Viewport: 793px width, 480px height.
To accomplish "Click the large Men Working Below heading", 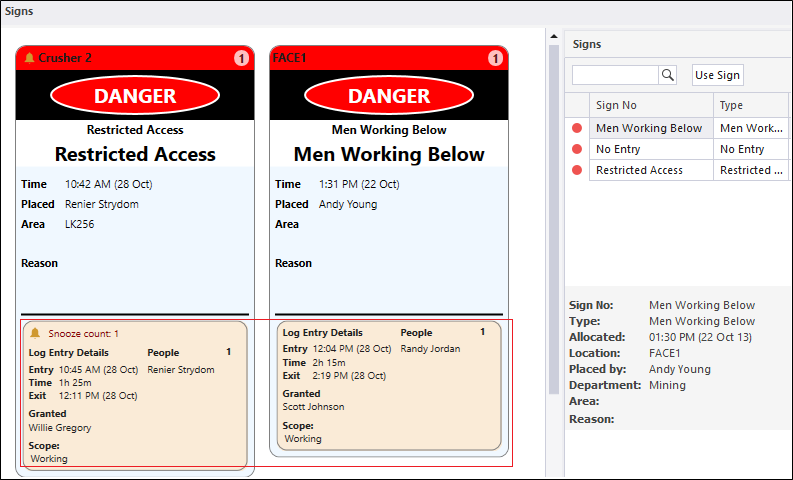I will [x=389, y=154].
